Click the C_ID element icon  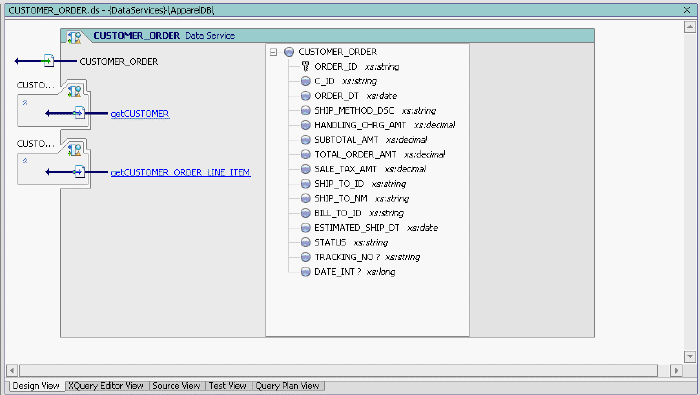pyautogui.click(x=305, y=81)
